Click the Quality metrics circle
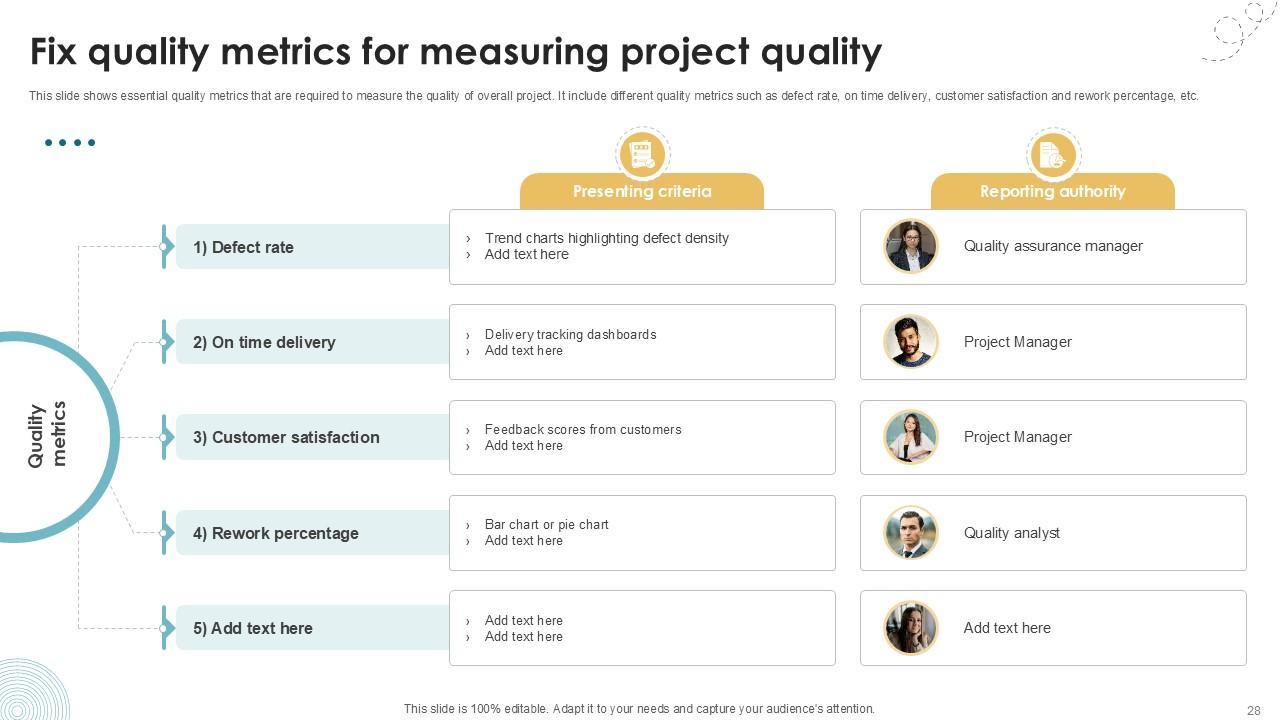This screenshot has width=1280, height=720. point(48,436)
